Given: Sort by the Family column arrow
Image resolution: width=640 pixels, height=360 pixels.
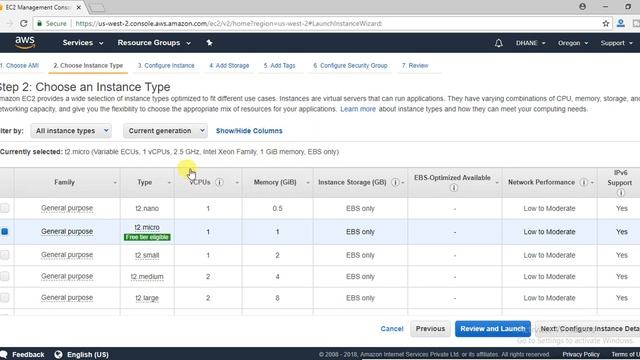Looking at the screenshot, I should [x=115, y=183].
